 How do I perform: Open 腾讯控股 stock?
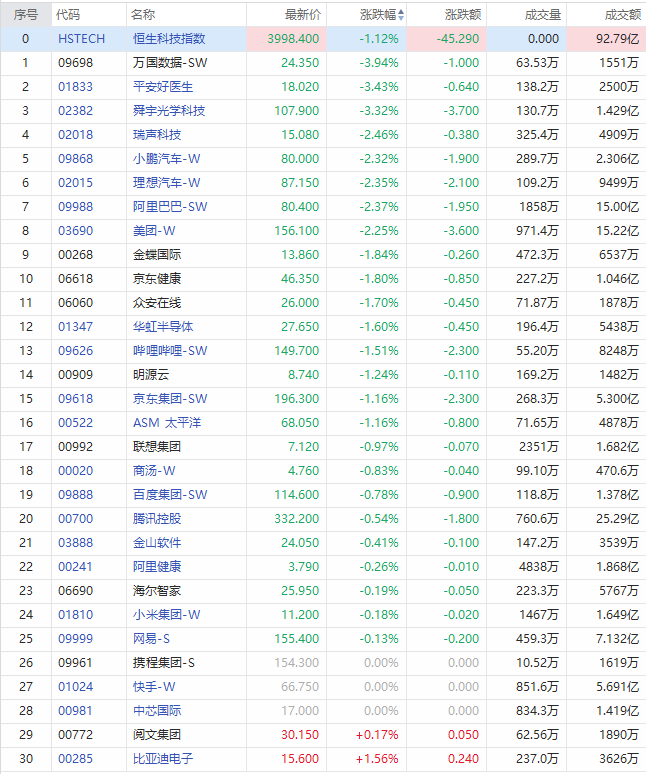point(157,519)
